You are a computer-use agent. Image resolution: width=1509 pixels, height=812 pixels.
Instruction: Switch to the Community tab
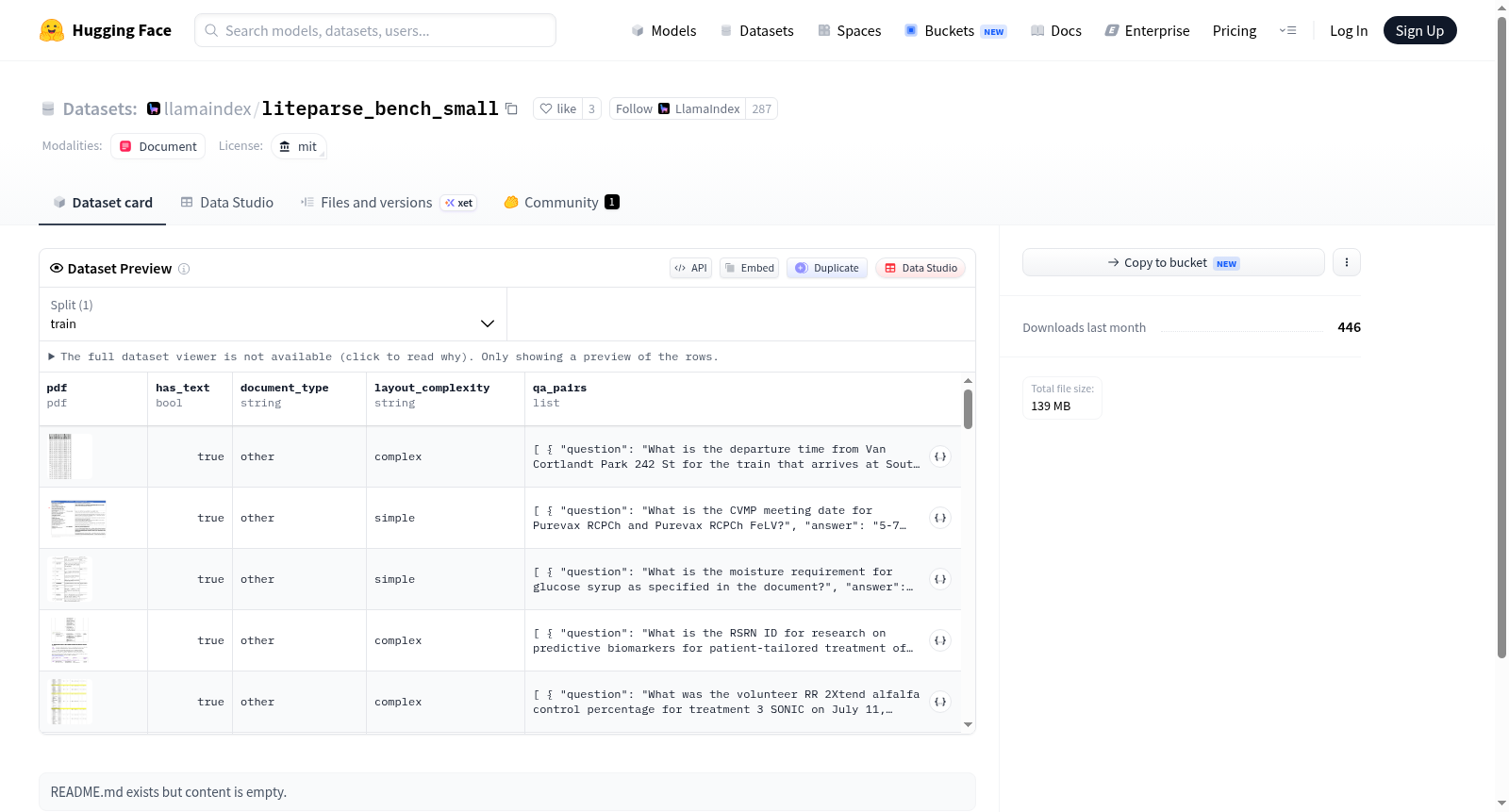coord(561,202)
